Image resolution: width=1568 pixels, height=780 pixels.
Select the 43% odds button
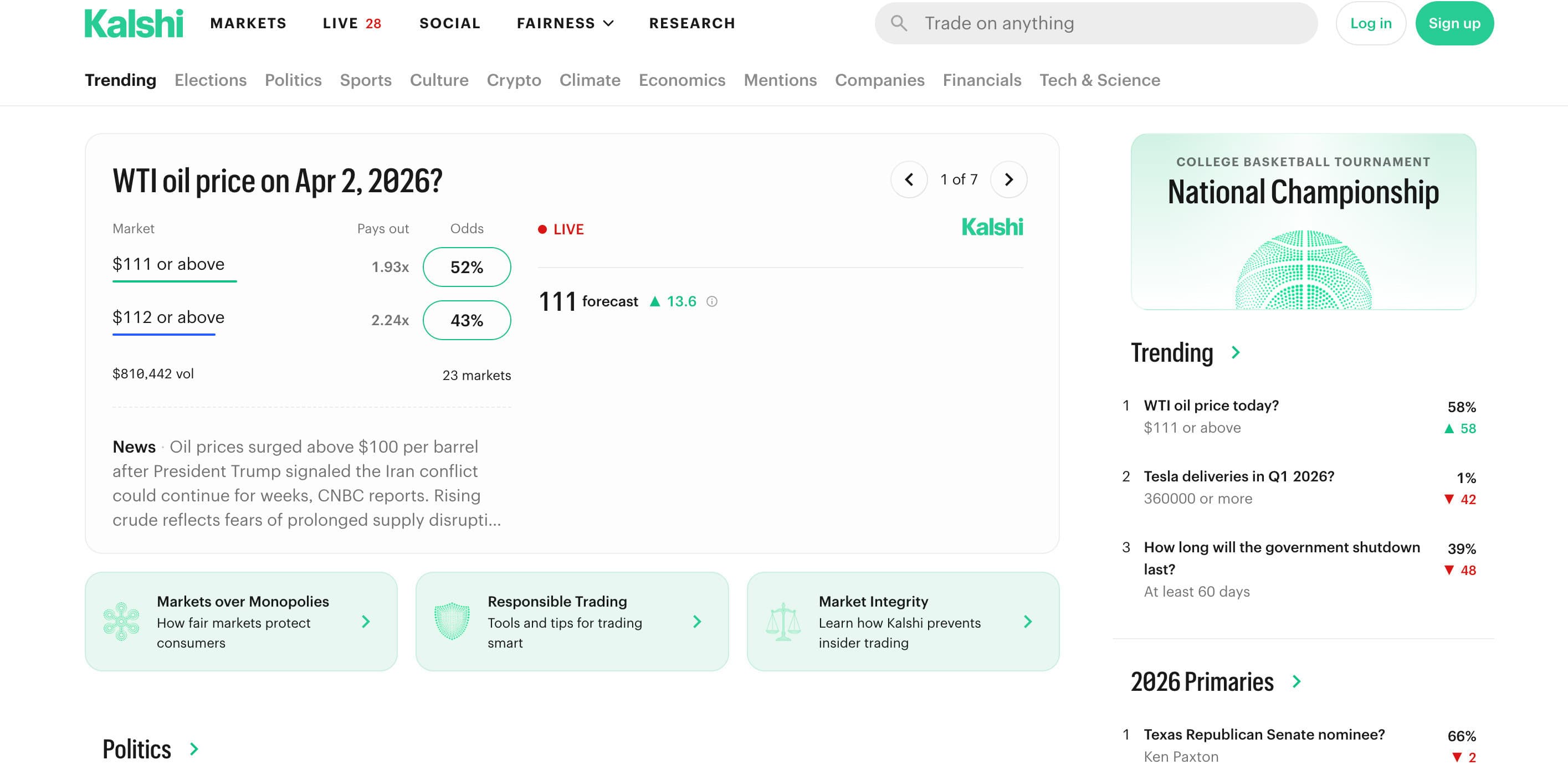pyautogui.click(x=467, y=320)
